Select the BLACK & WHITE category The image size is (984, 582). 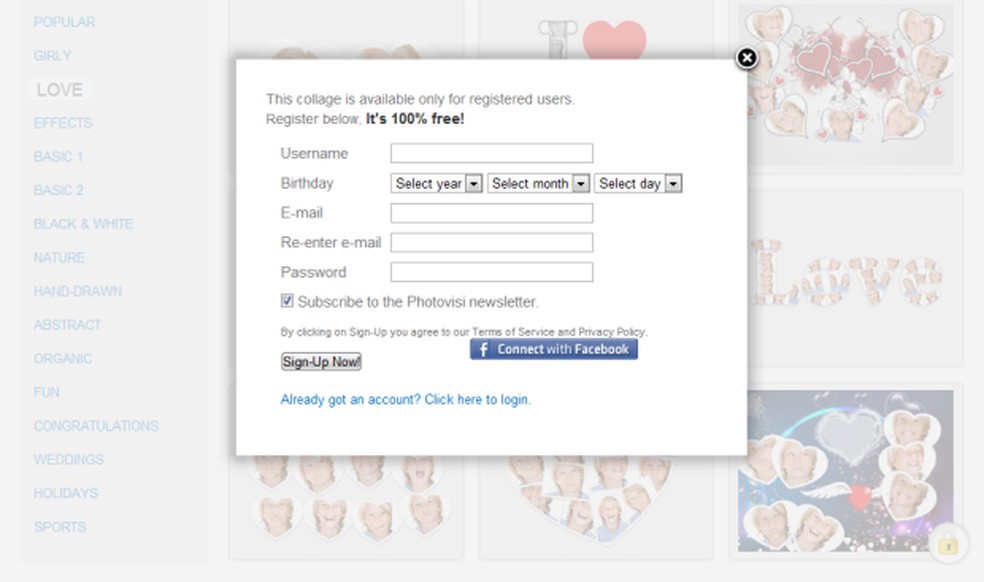(83, 224)
